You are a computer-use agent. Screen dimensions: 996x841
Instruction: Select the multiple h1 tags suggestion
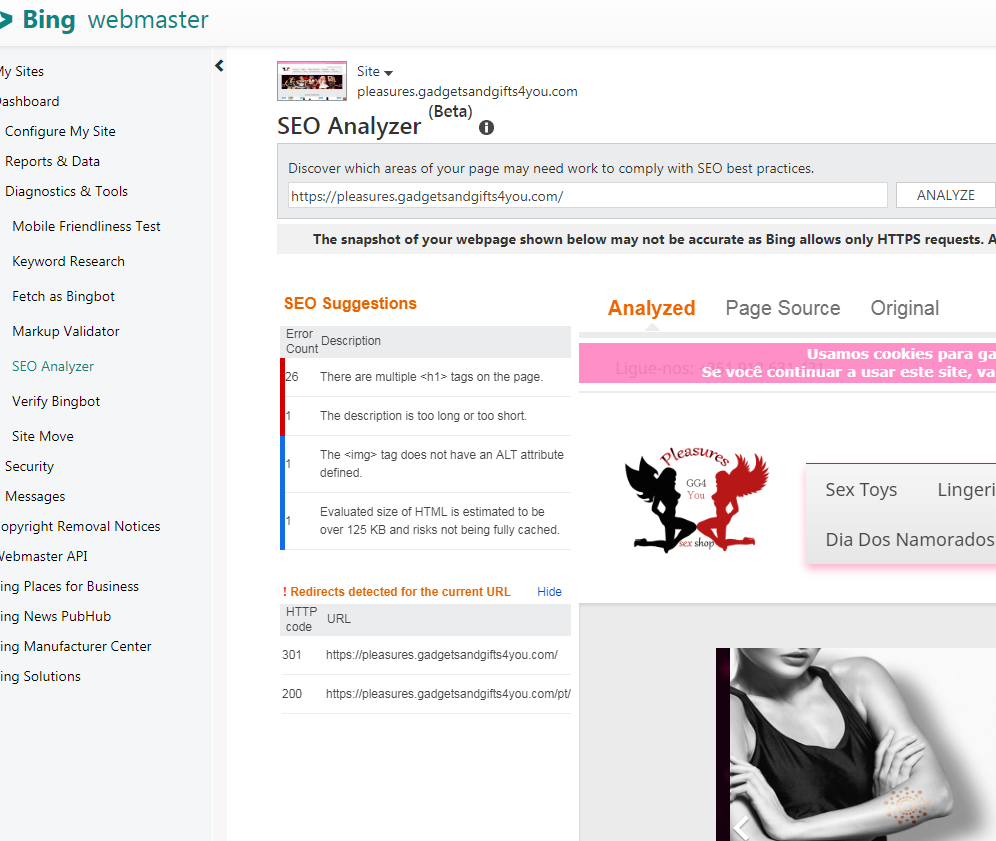pos(426,377)
